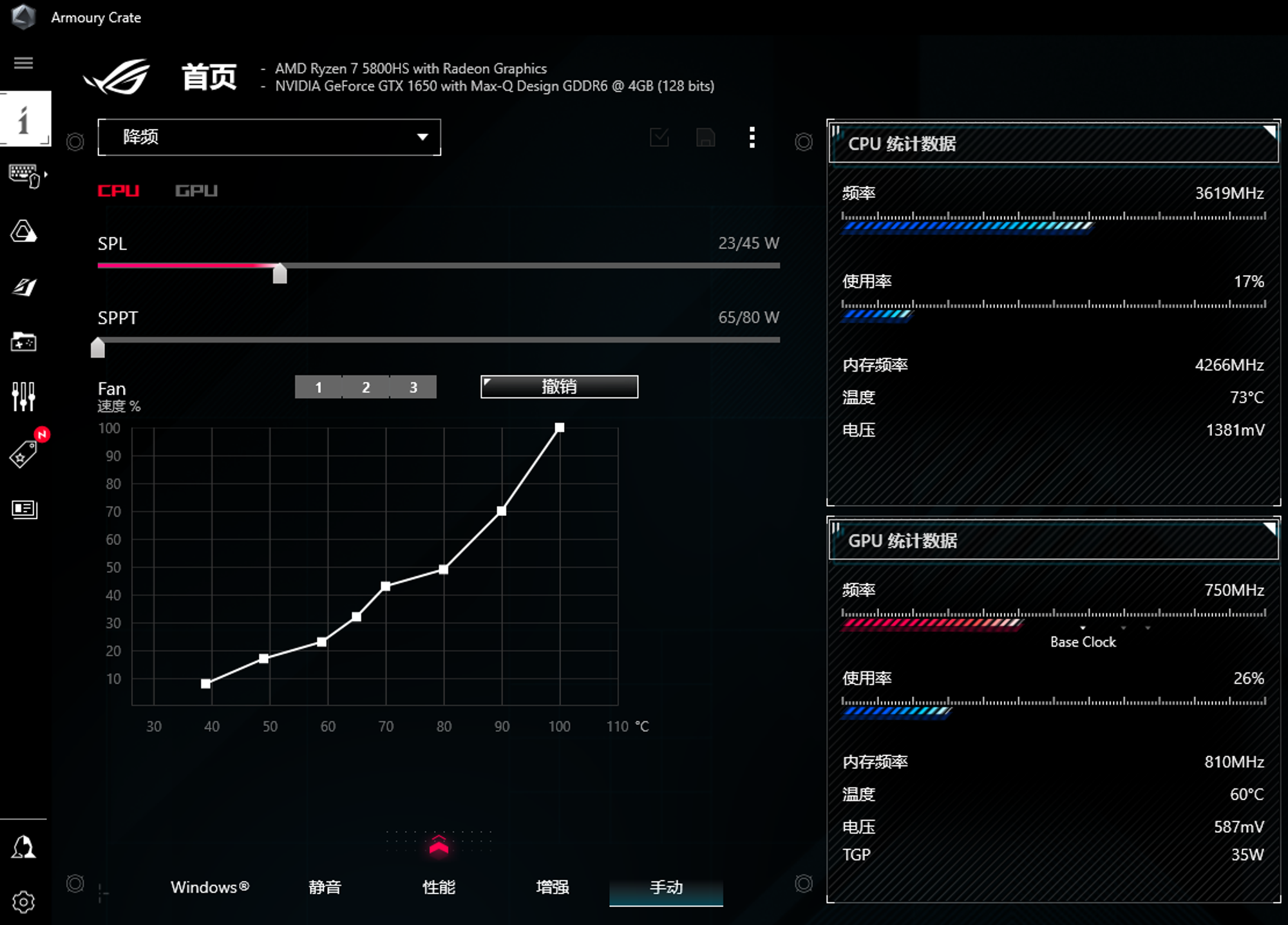Click the apply checkmark icon
This screenshot has width=1288, height=925.
[659, 137]
